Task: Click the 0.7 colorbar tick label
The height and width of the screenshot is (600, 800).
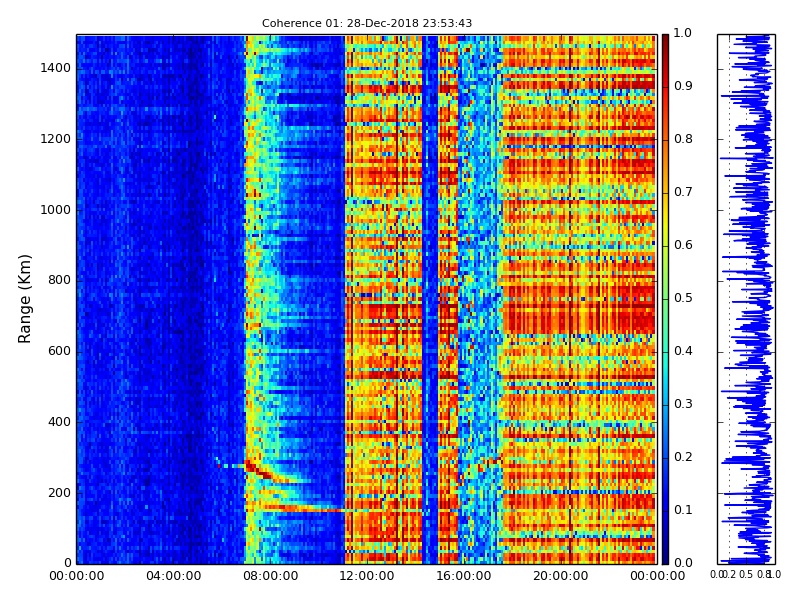Action: tap(683, 192)
